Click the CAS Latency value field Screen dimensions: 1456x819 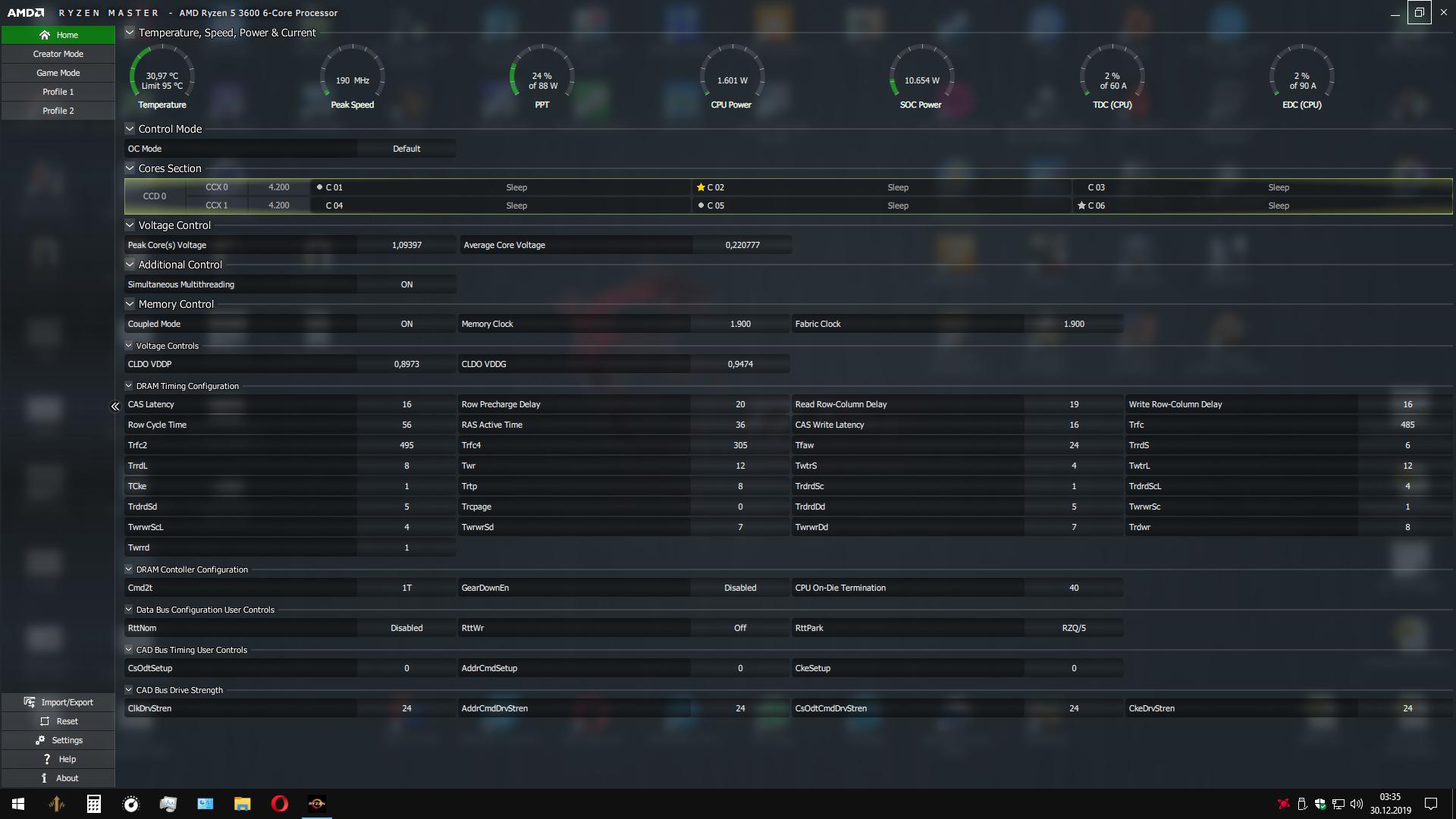[406, 404]
